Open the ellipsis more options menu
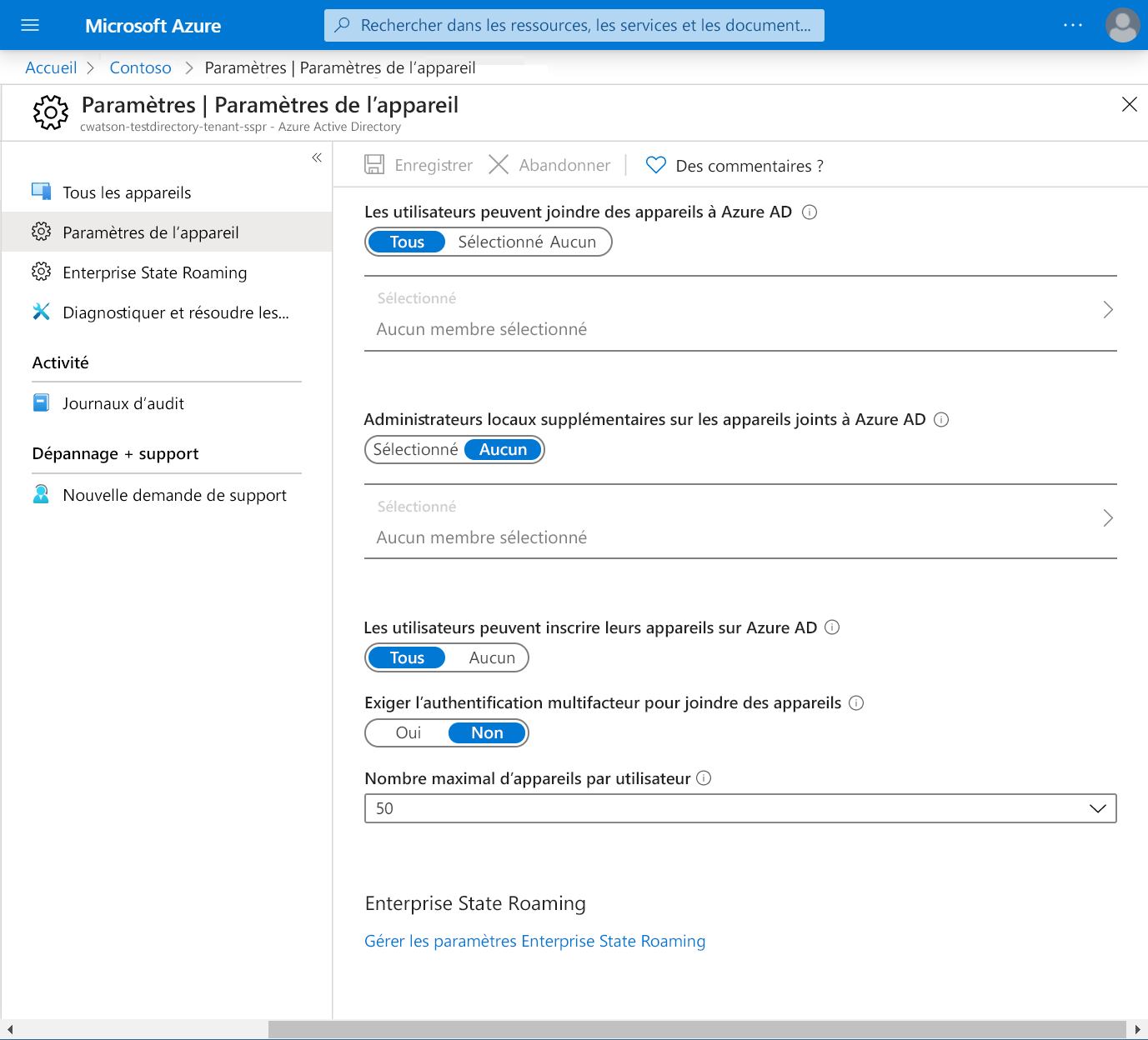This screenshot has height=1040, width=1148. coord(1073,25)
